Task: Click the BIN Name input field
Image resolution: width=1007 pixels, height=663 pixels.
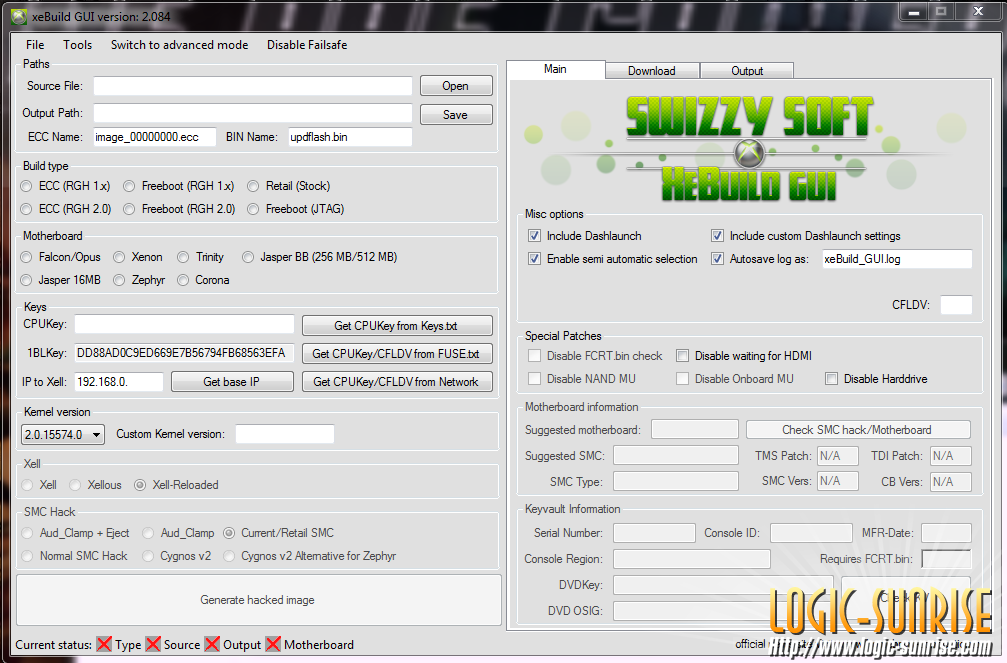Action: (x=350, y=137)
